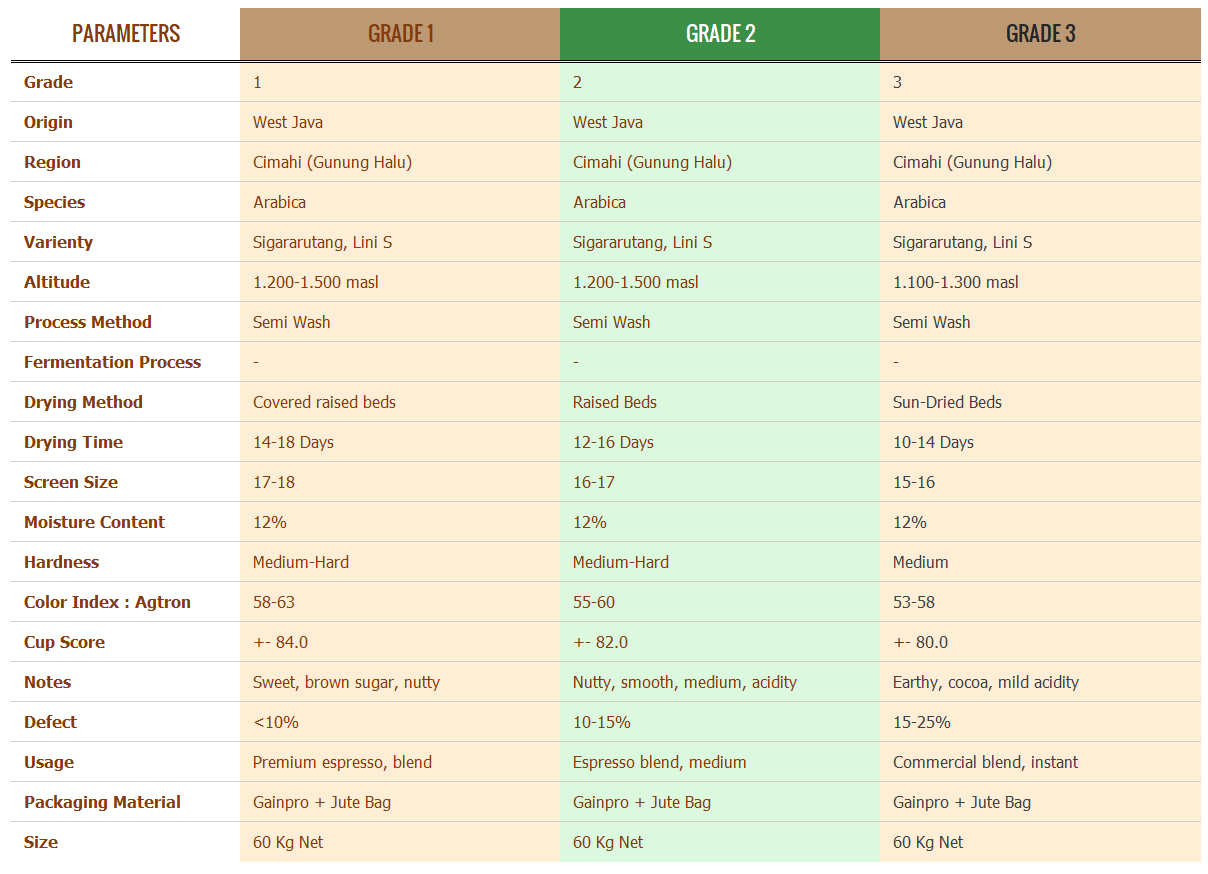Select the Covered raised beds cell
This screenshot has width=1208, height=874.
coord(324,402)
